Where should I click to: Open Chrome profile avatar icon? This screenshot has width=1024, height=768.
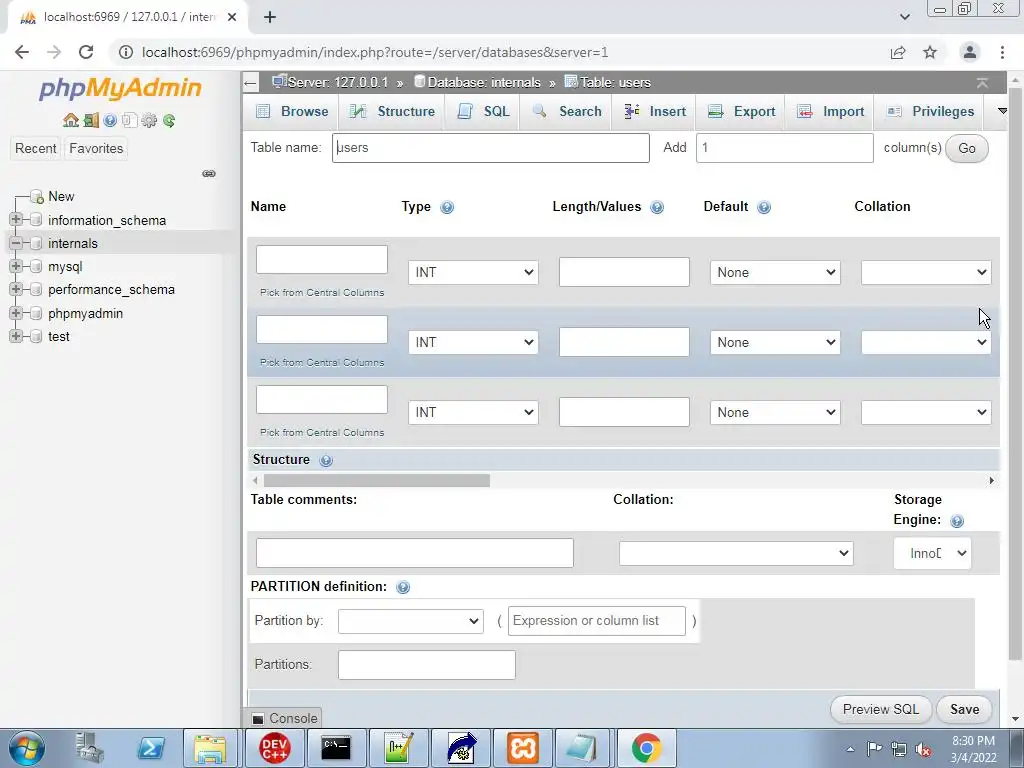coord(970,52)
